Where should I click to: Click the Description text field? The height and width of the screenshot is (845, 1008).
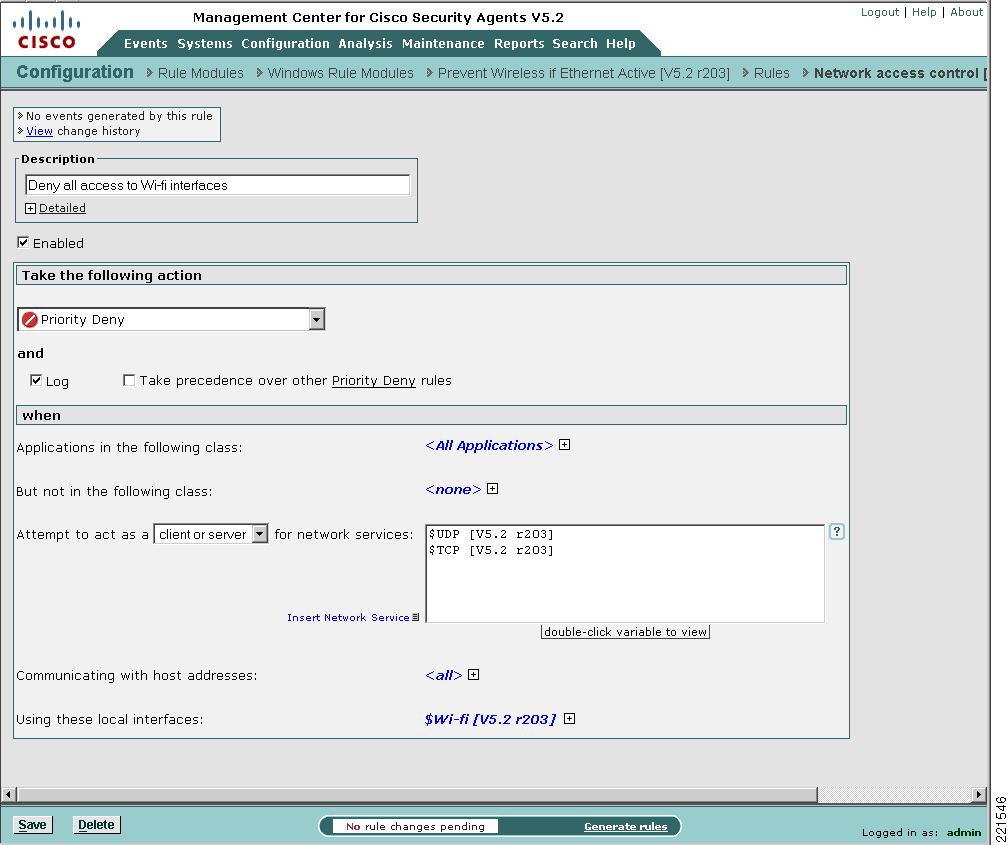tap(217, 185)
